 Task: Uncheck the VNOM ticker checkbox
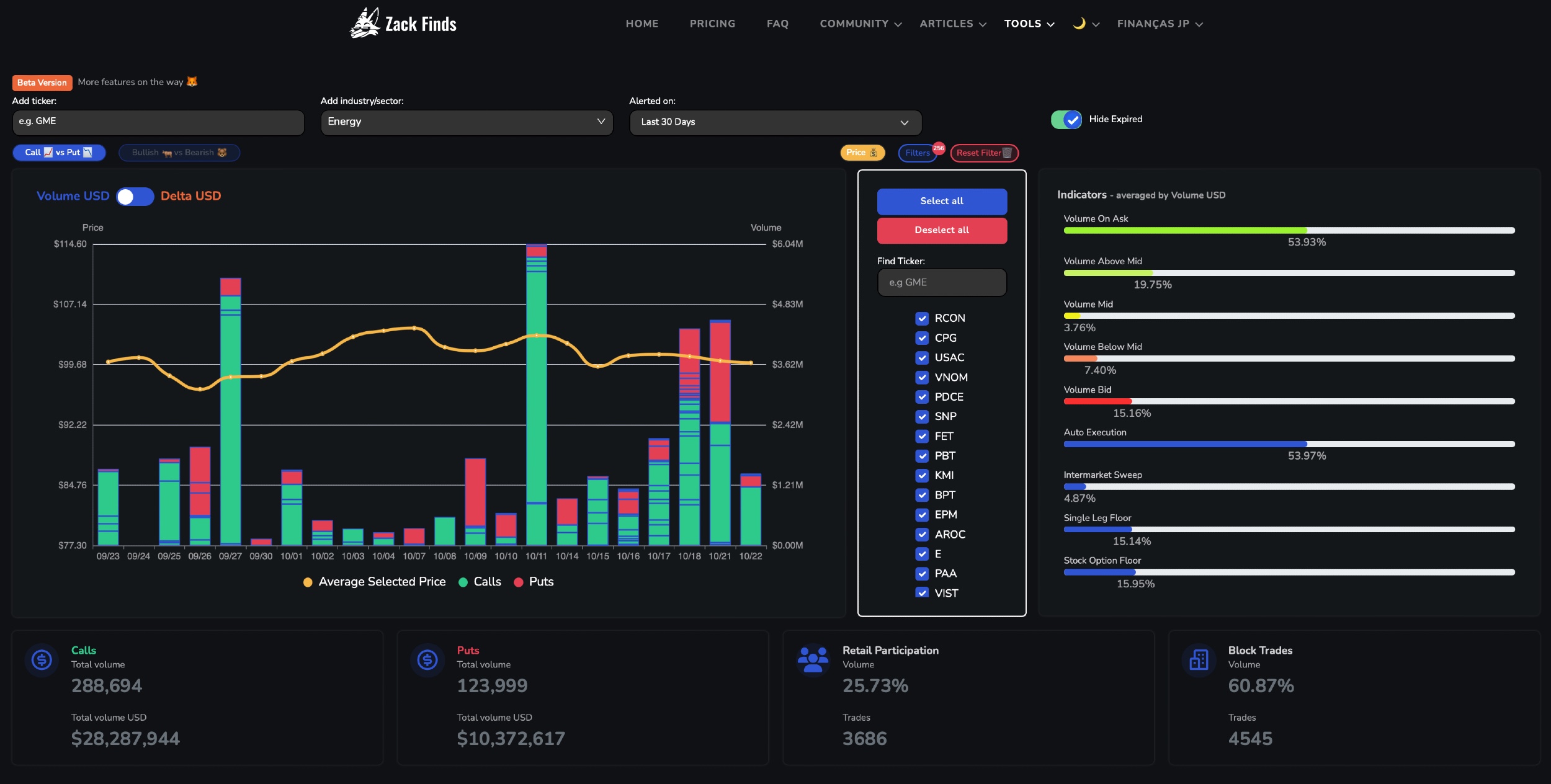(922, 377)
